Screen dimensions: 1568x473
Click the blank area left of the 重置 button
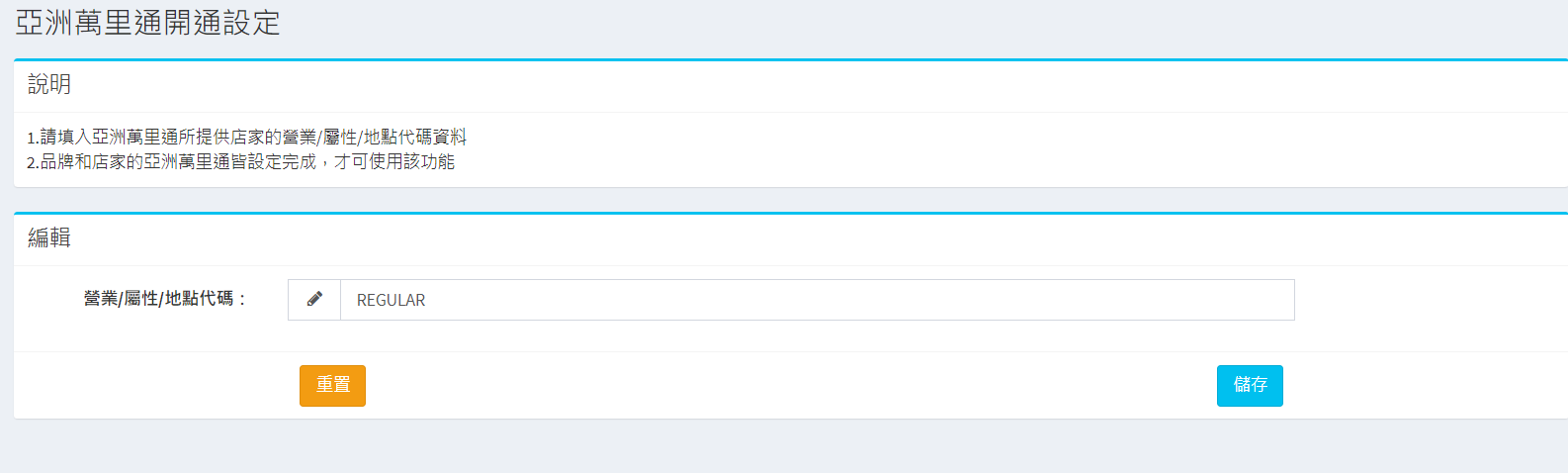(148, 386)
